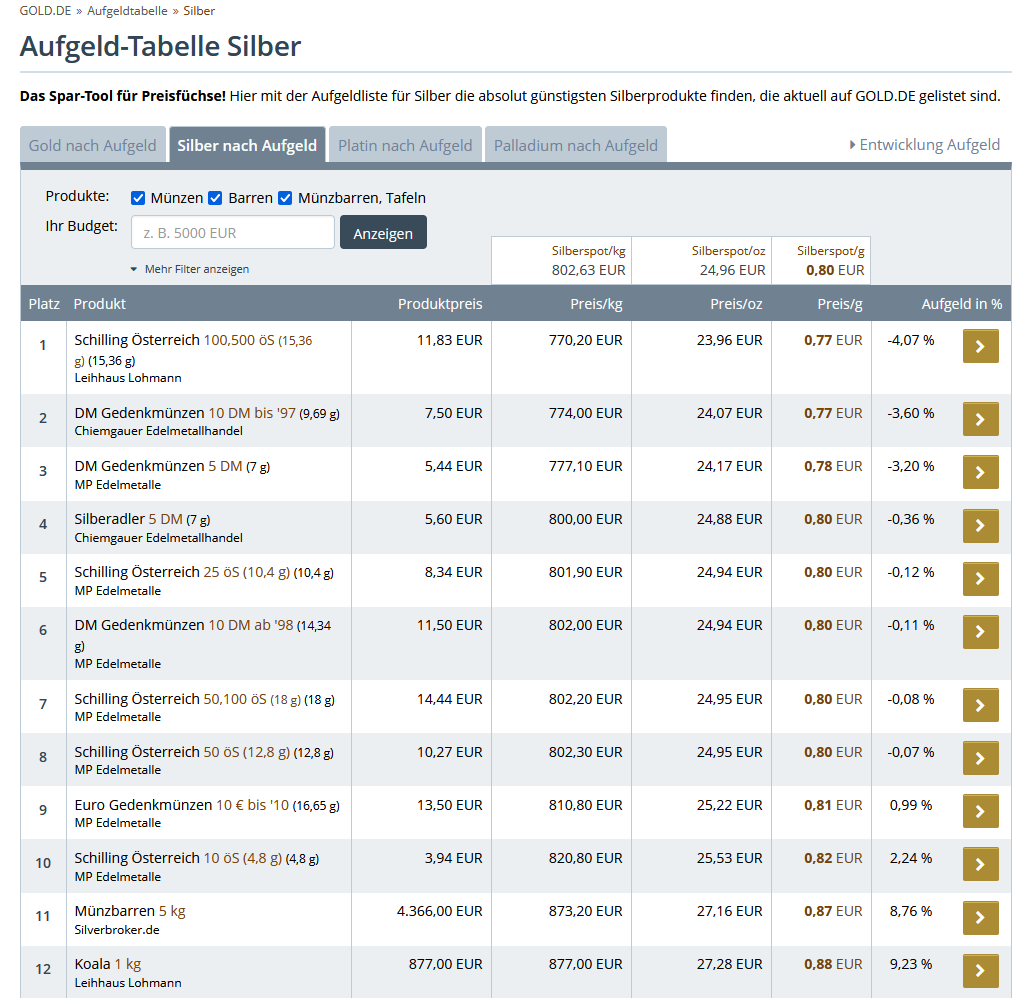Open Schilling Österreich 10 öS (4,8 g) product

[197, 858]
